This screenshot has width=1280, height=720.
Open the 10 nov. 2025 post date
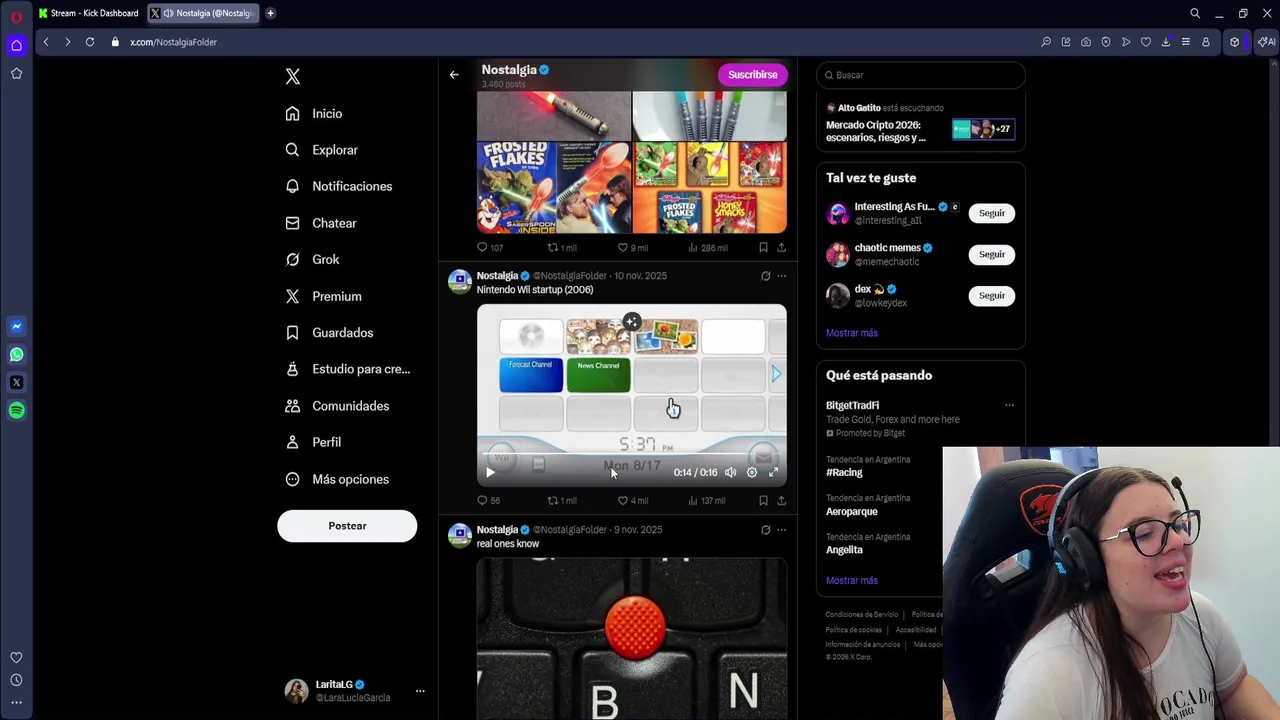(x=640, y=276)
